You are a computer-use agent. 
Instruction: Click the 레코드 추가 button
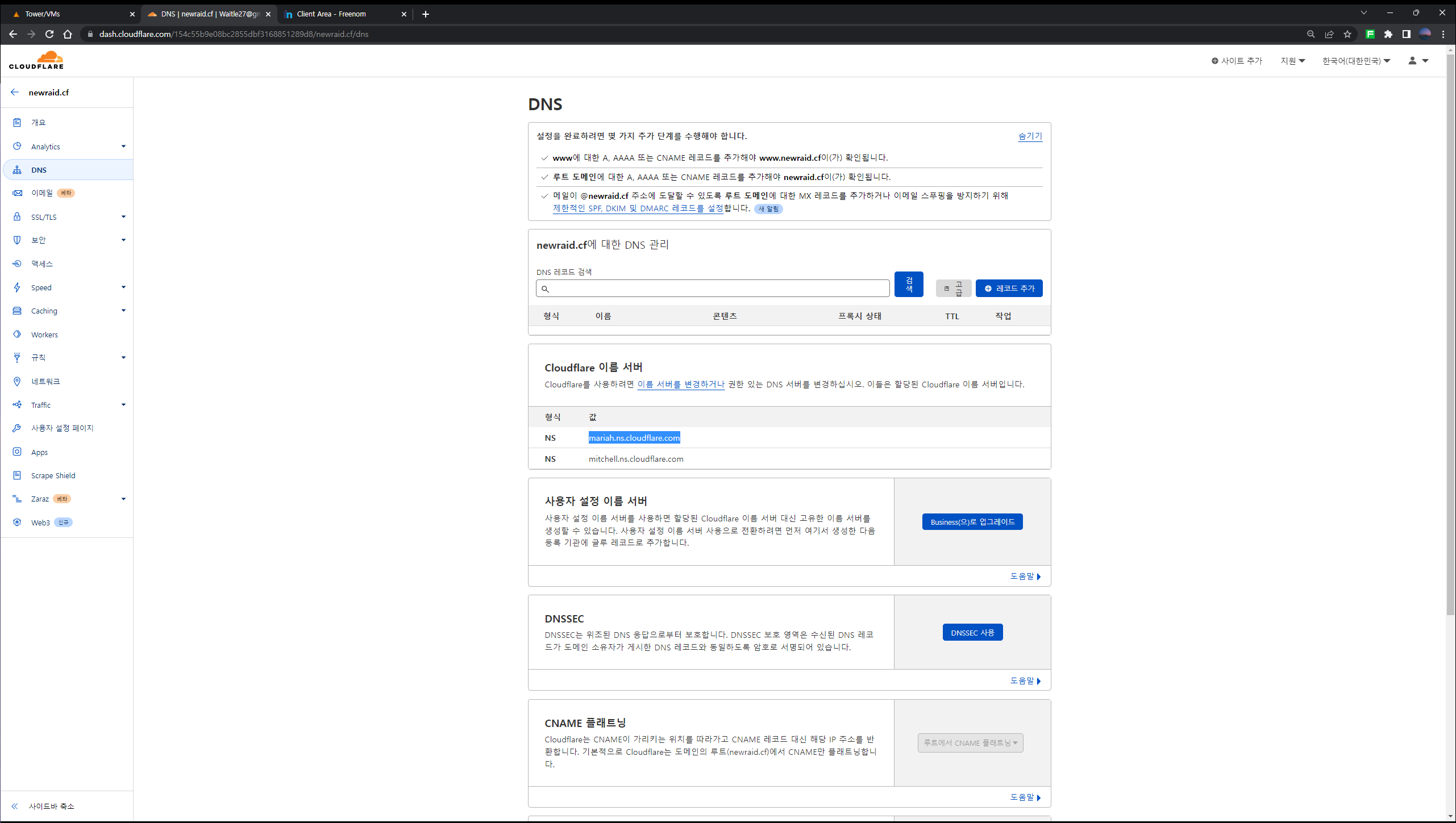coord(1009,289)
